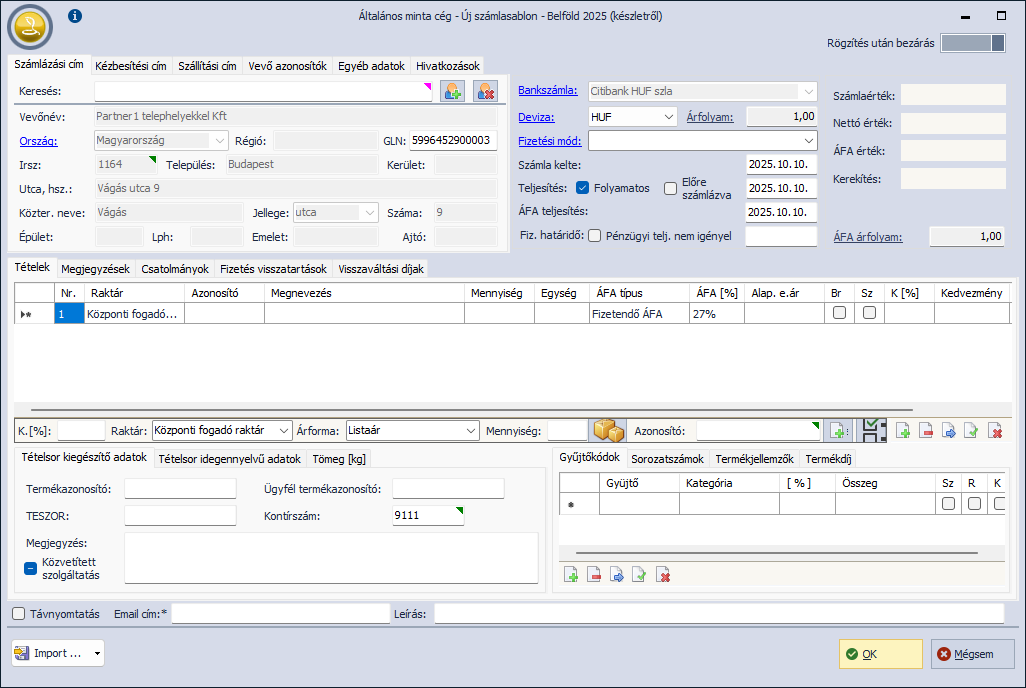This screenshot has width=1026, height=688.
Task: Expand the Árforma Listaár combo box
Action: 471,430
